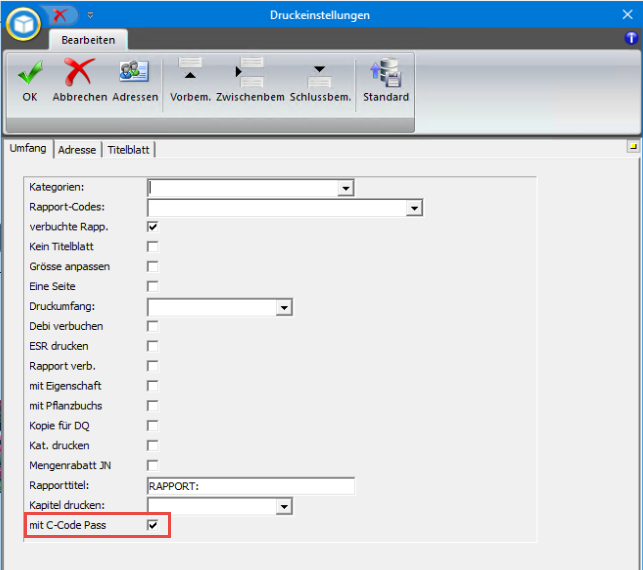Viewport: 643px width, 570px height.
Task: Switch to the Adresse tab
Action: (x=77, y=150)
